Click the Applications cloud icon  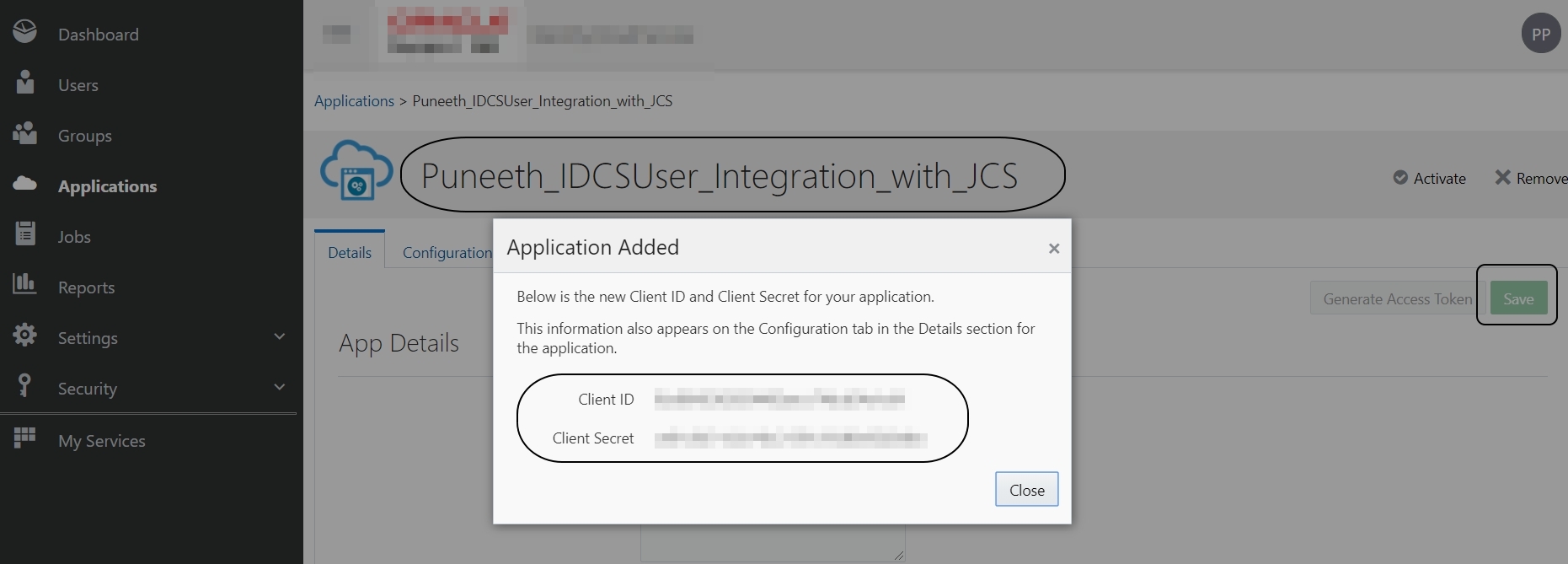pos(25,184)
